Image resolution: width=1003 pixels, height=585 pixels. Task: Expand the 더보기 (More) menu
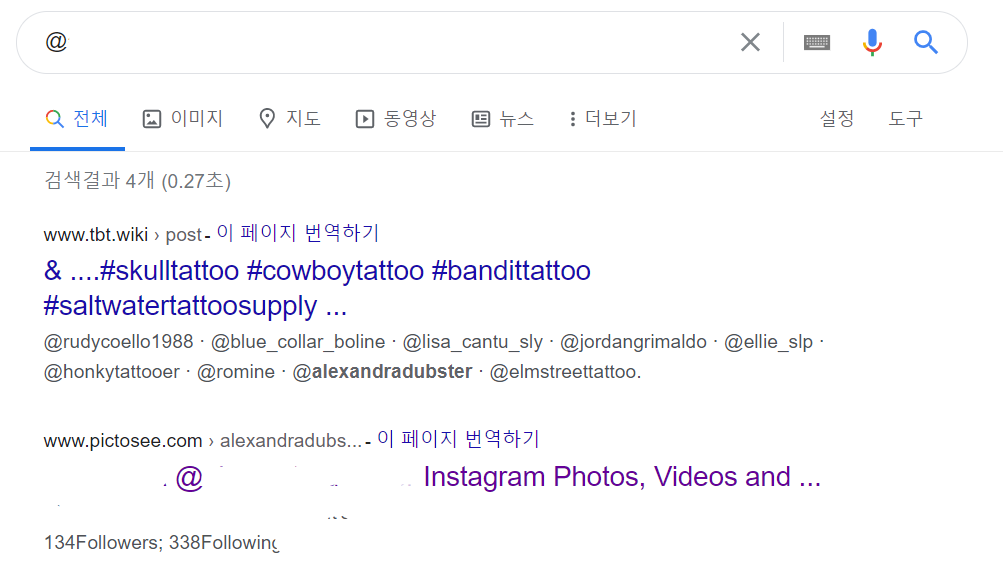pyautogui.click(x=602, y=119)
